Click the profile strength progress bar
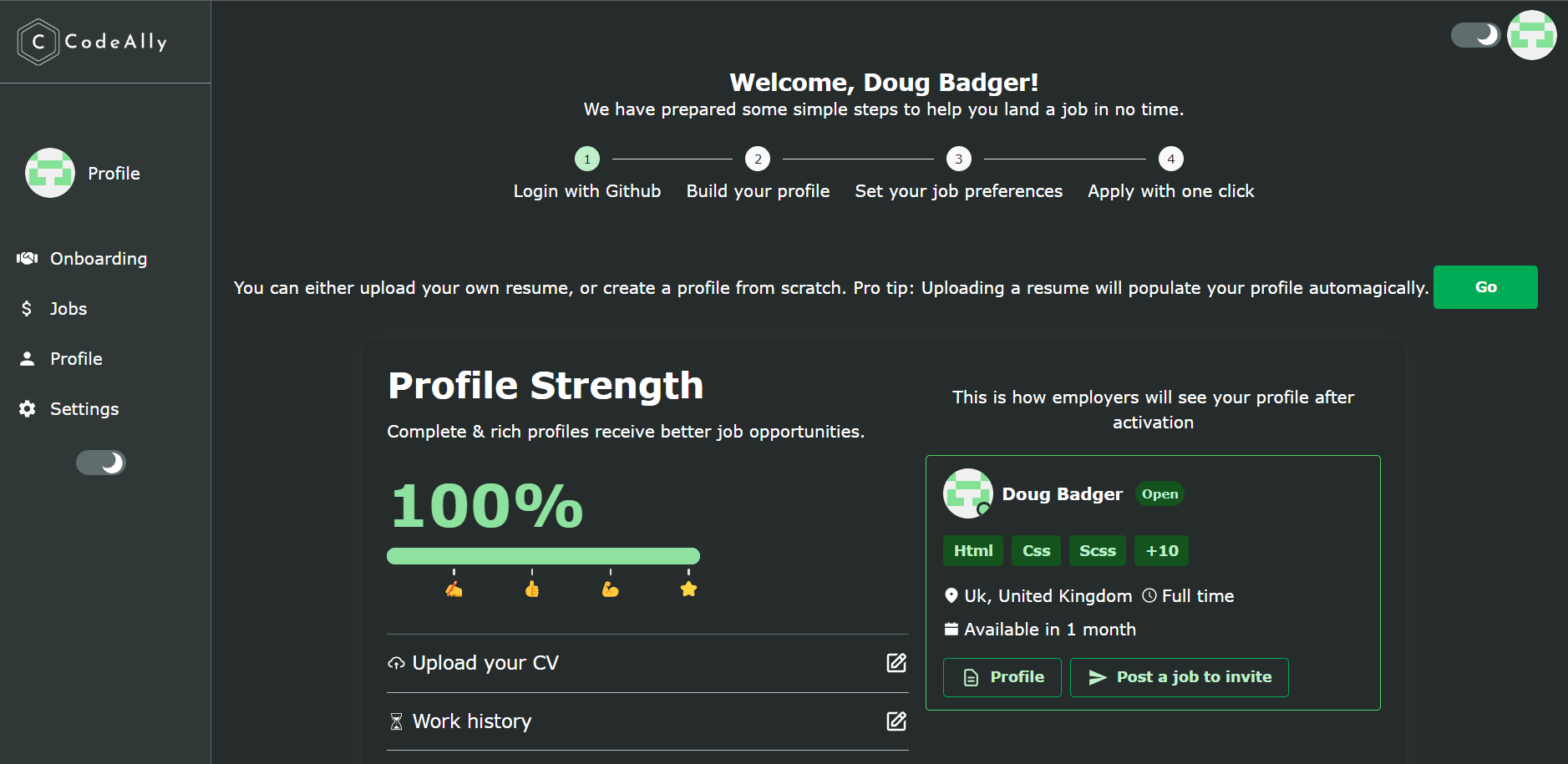The height and width of the screenshot is (764, 1568). point(543,556)
